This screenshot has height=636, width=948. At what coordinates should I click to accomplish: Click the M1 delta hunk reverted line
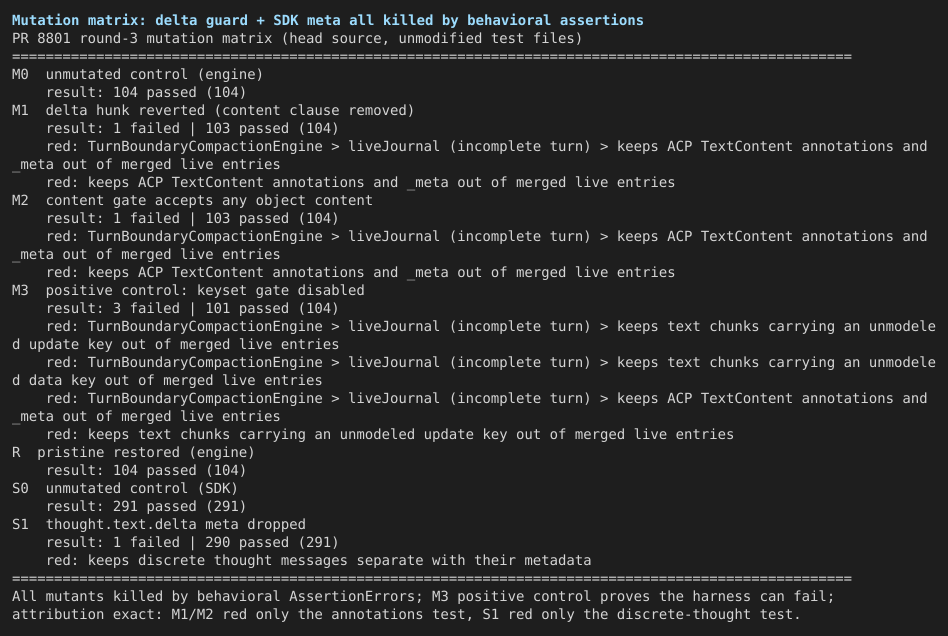pos(213,110)
